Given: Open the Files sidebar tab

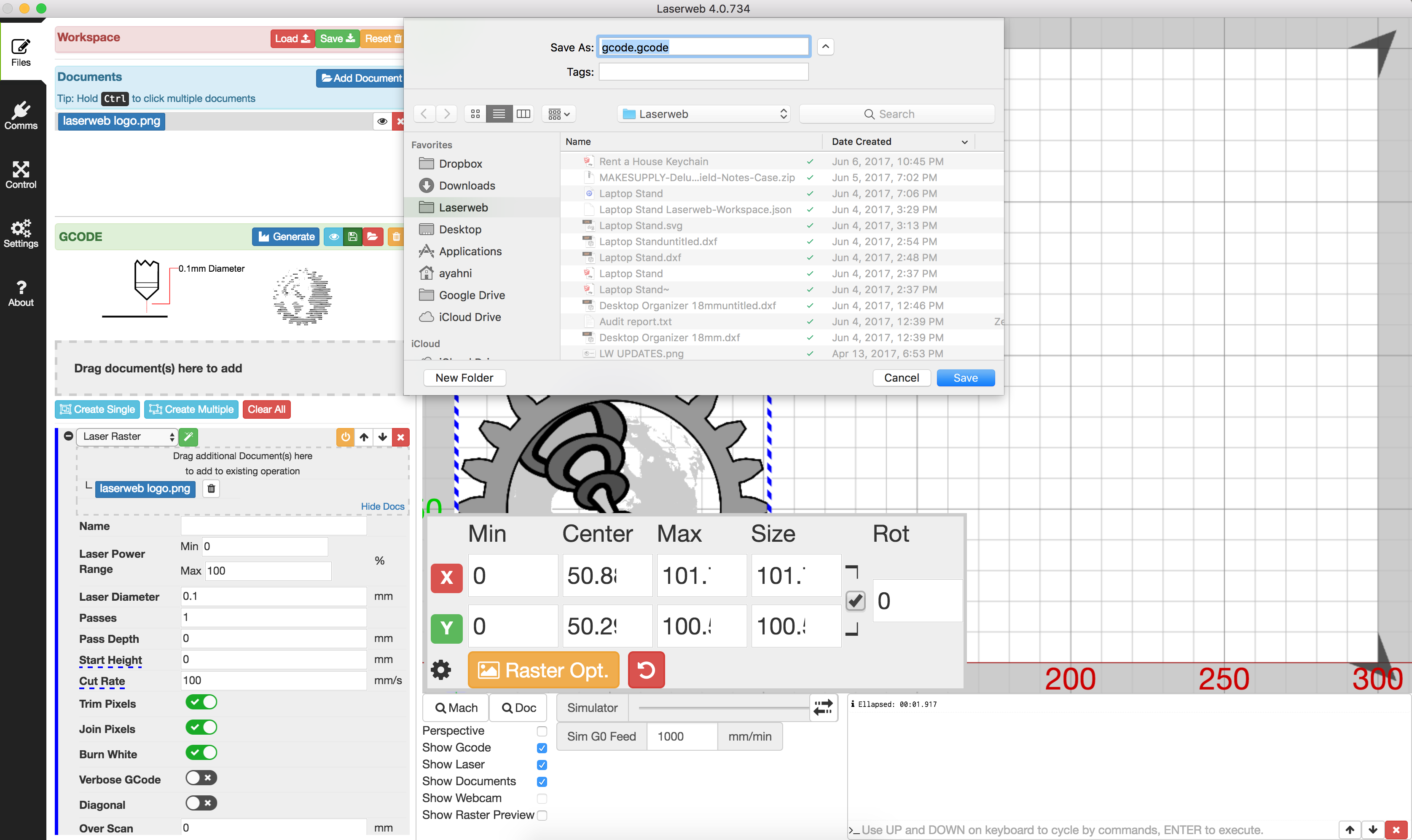Looking at the screenshot, I should [21, 51].
